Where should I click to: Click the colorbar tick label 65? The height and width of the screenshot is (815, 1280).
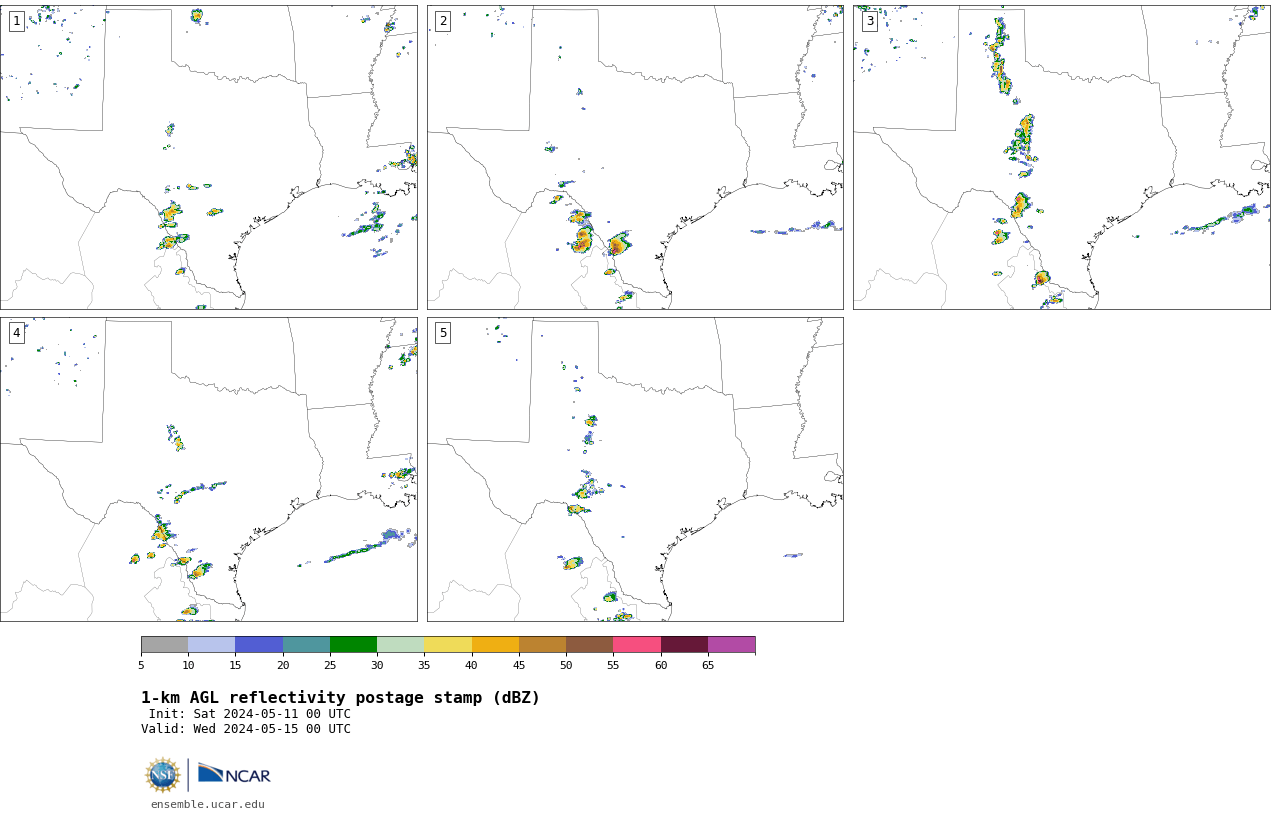pyautogui.click(x=708, y=665)
